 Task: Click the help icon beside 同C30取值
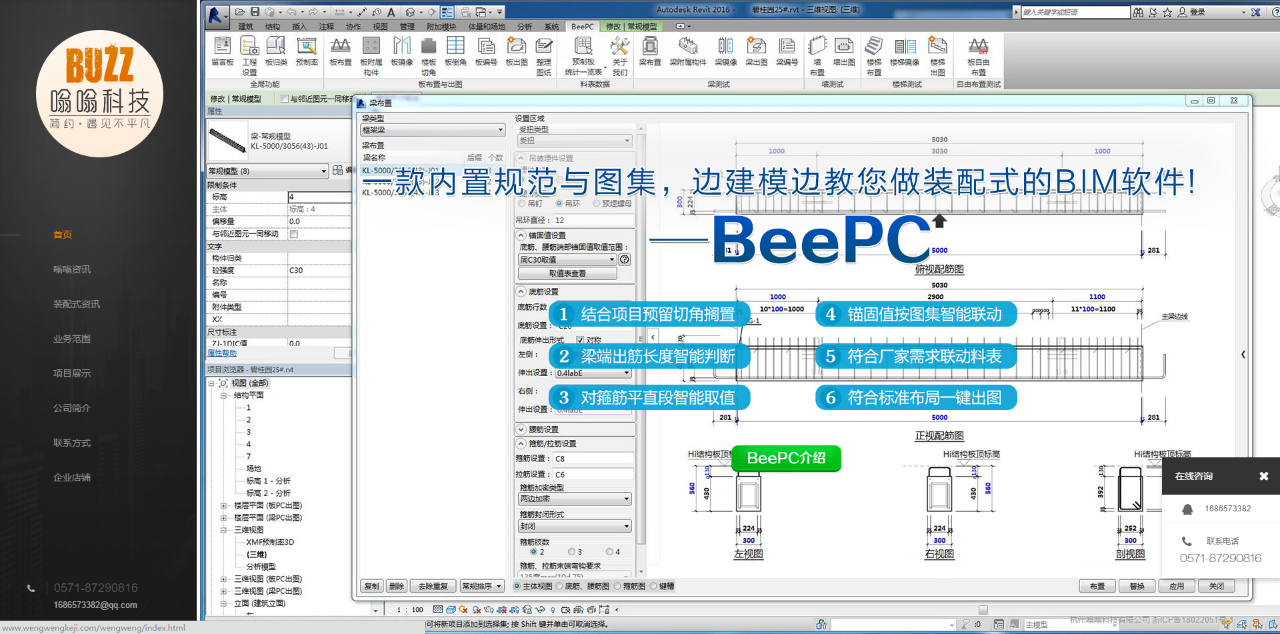625,259
